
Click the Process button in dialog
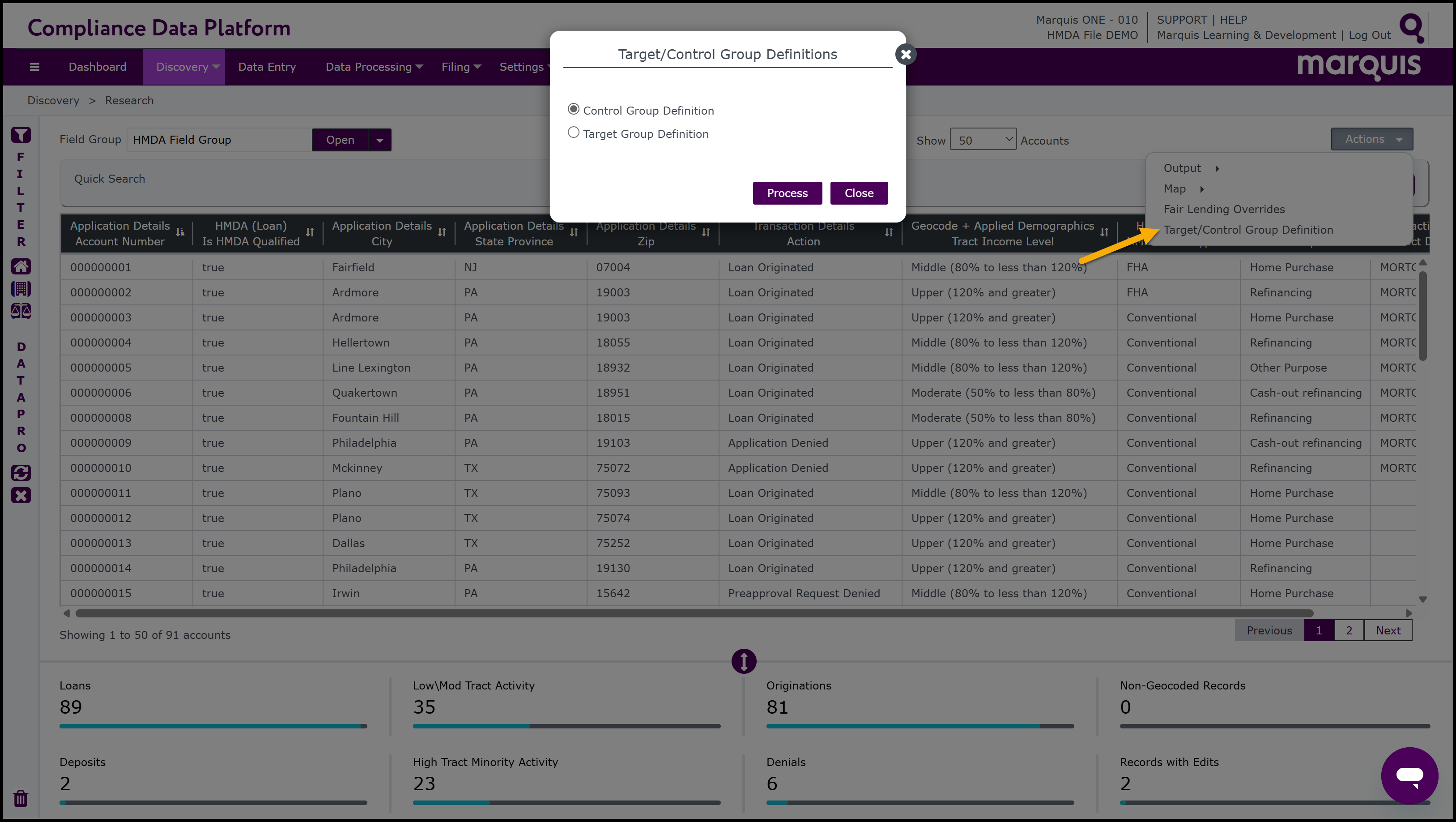[x=787, y=193]
